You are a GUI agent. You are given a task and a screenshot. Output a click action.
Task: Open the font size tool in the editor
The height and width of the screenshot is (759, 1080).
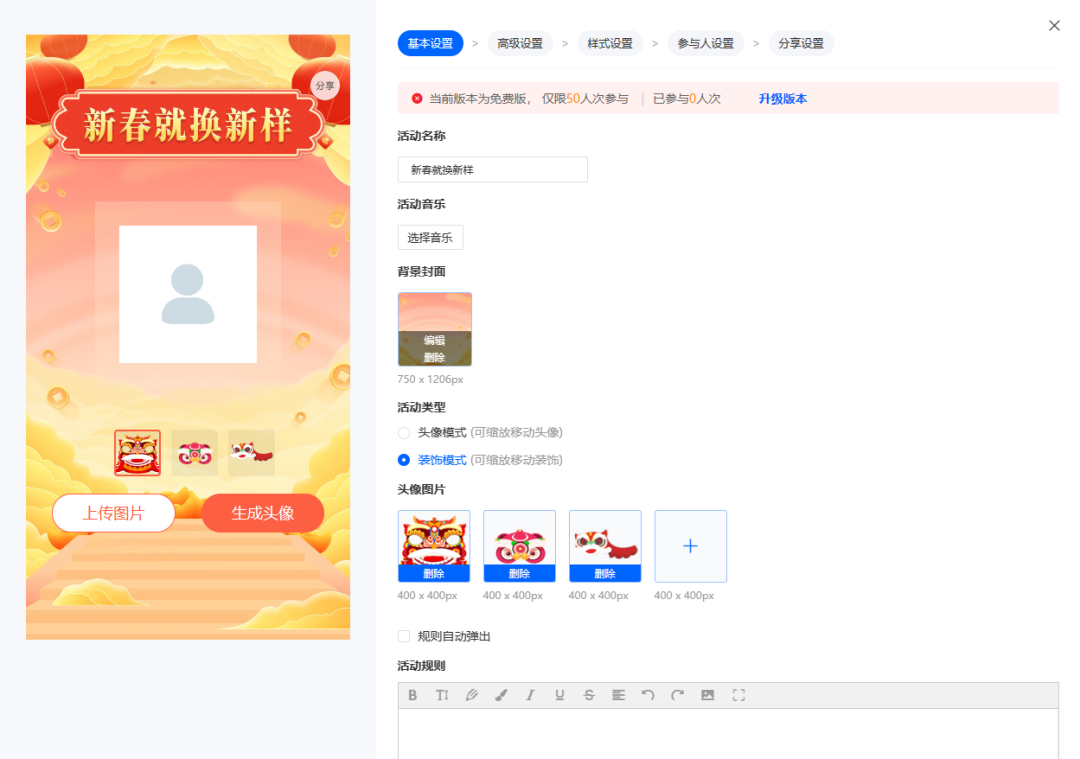pyautogui.click(x=442, y=695)
